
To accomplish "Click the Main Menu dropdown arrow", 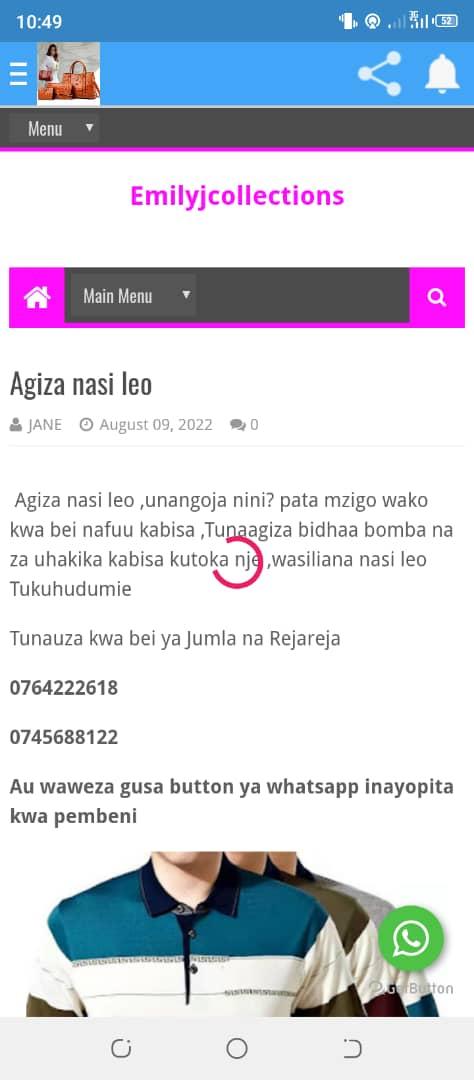I will [x=185, y=294].
